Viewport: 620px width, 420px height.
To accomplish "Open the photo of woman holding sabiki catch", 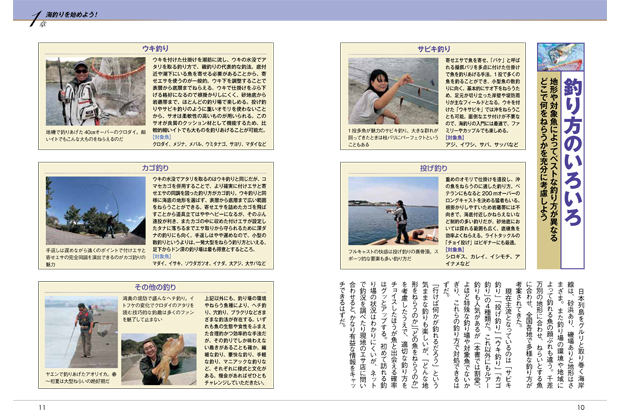I will (393, 91).
